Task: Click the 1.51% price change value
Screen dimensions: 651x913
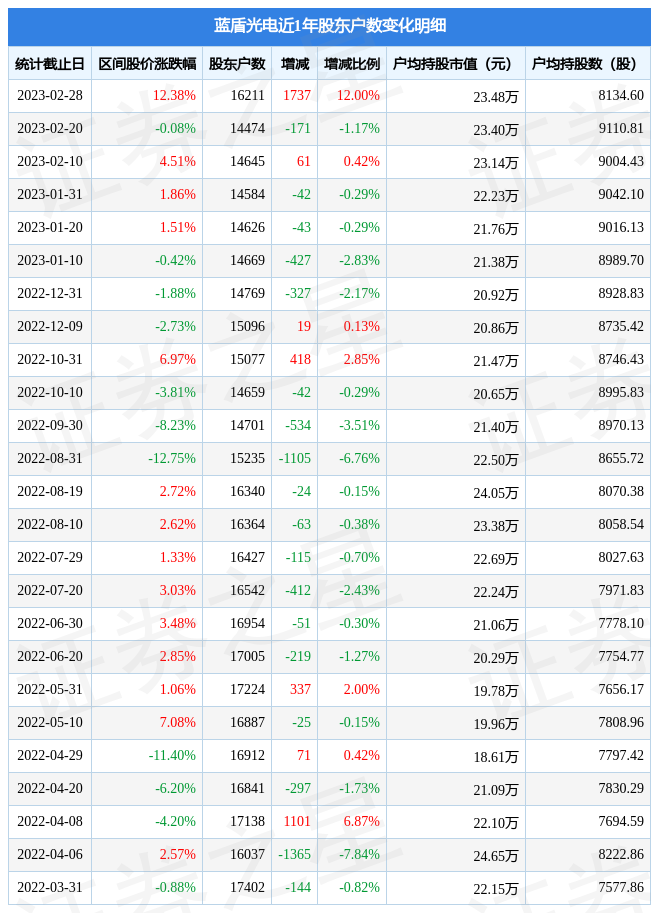Action: click(178, 228)
